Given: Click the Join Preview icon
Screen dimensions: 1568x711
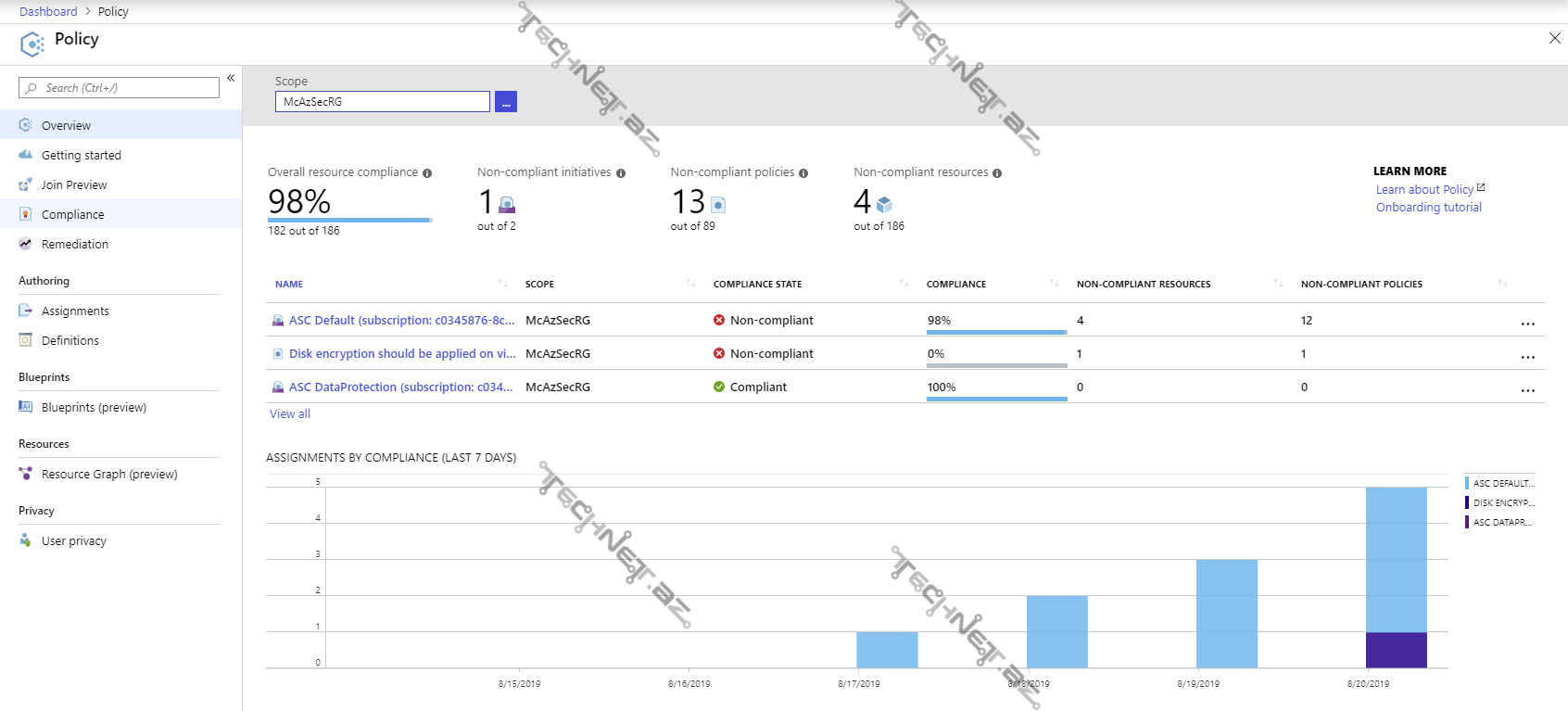Looking at the screenshot, I should pyautogui.click(x=26, y=184).
